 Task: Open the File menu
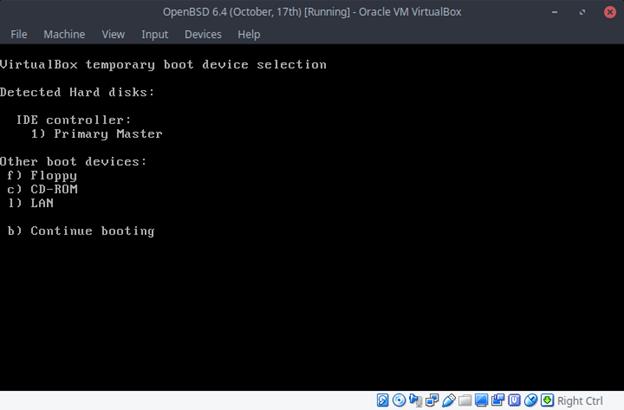pyautogui.click(x=19, y=34)
